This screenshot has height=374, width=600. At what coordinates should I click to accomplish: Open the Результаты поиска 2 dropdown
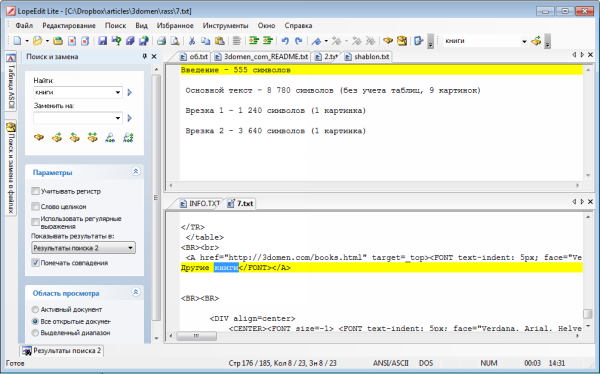point(83,248)
